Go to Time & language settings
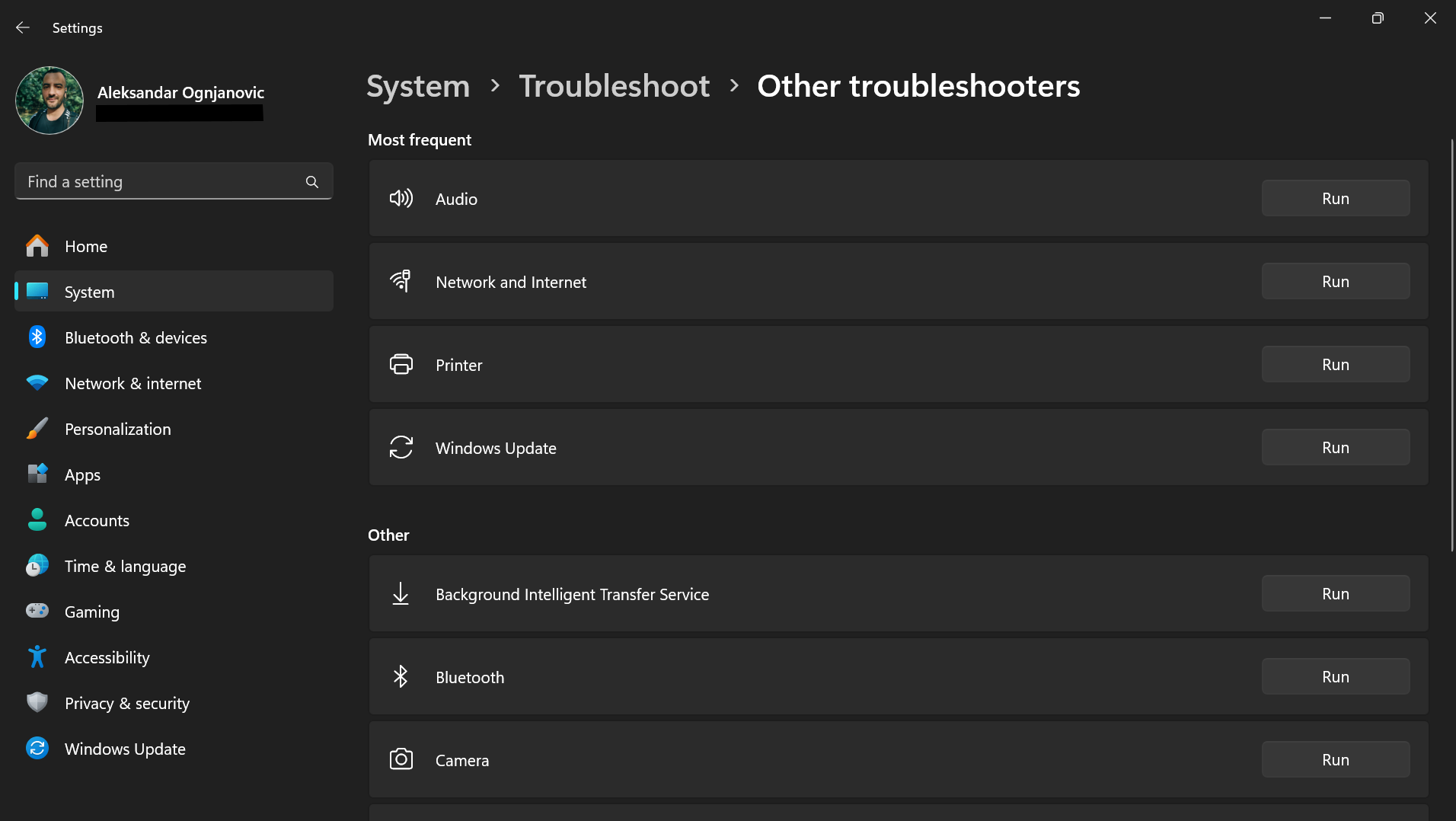 (174, 566)
